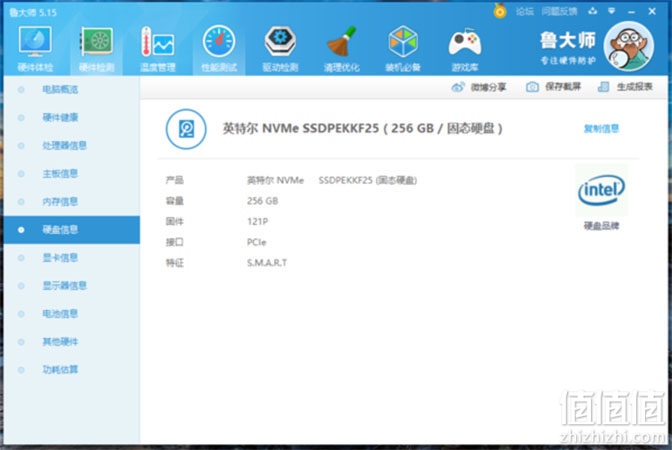Close the 鲁大师 window
The height and width of the screenshot is (450, 672).
tap(652, 11)
